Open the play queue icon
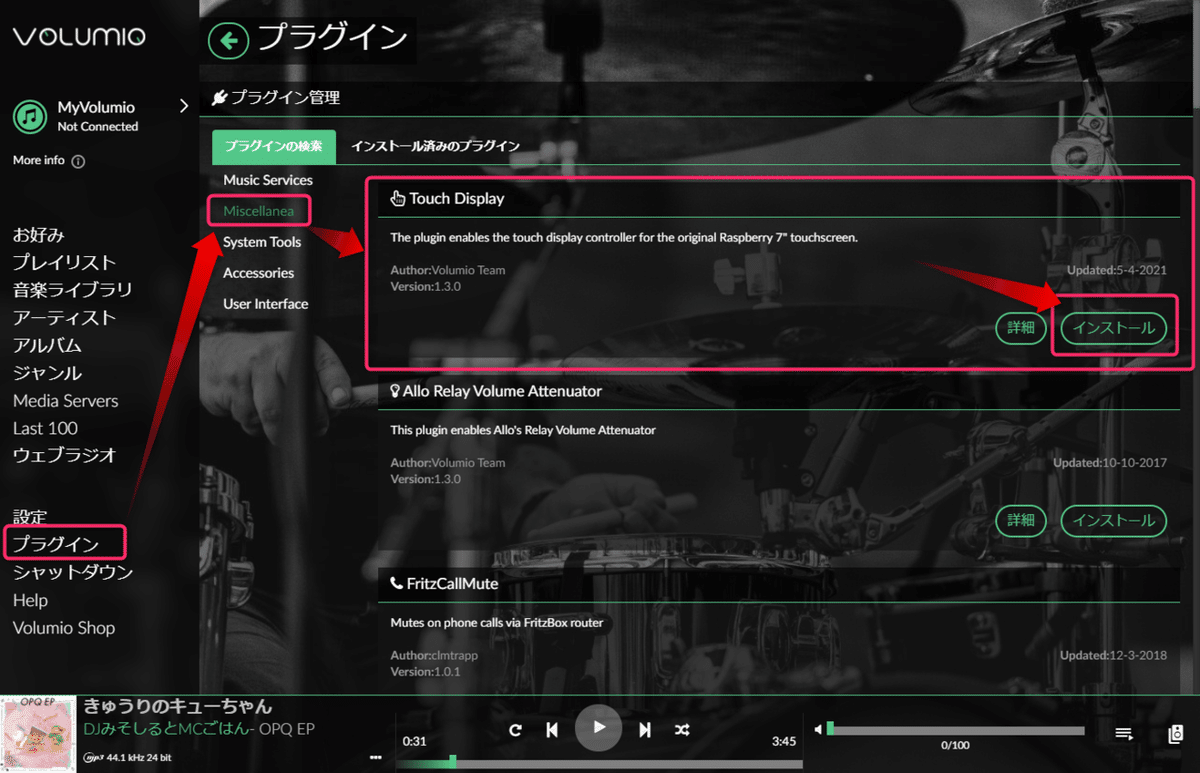Image resolution: width=1200 pixels, height=773 pixels. click(1124, 734)
